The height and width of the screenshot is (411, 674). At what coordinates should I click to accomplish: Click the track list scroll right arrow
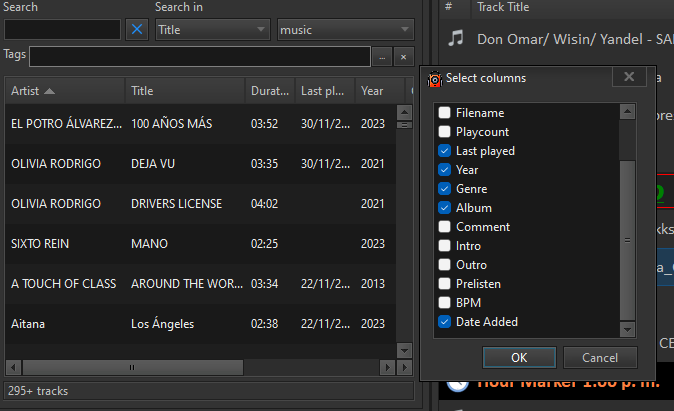391,368
